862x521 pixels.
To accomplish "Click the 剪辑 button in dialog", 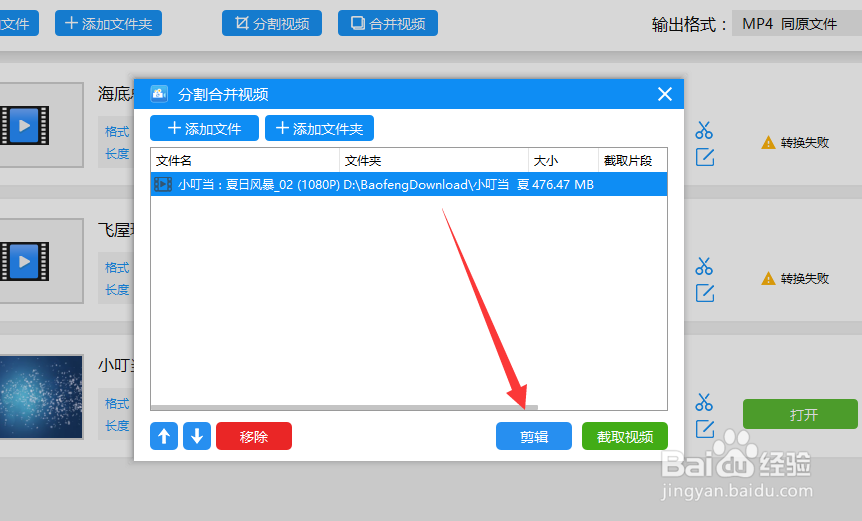I will coord(534,436).
